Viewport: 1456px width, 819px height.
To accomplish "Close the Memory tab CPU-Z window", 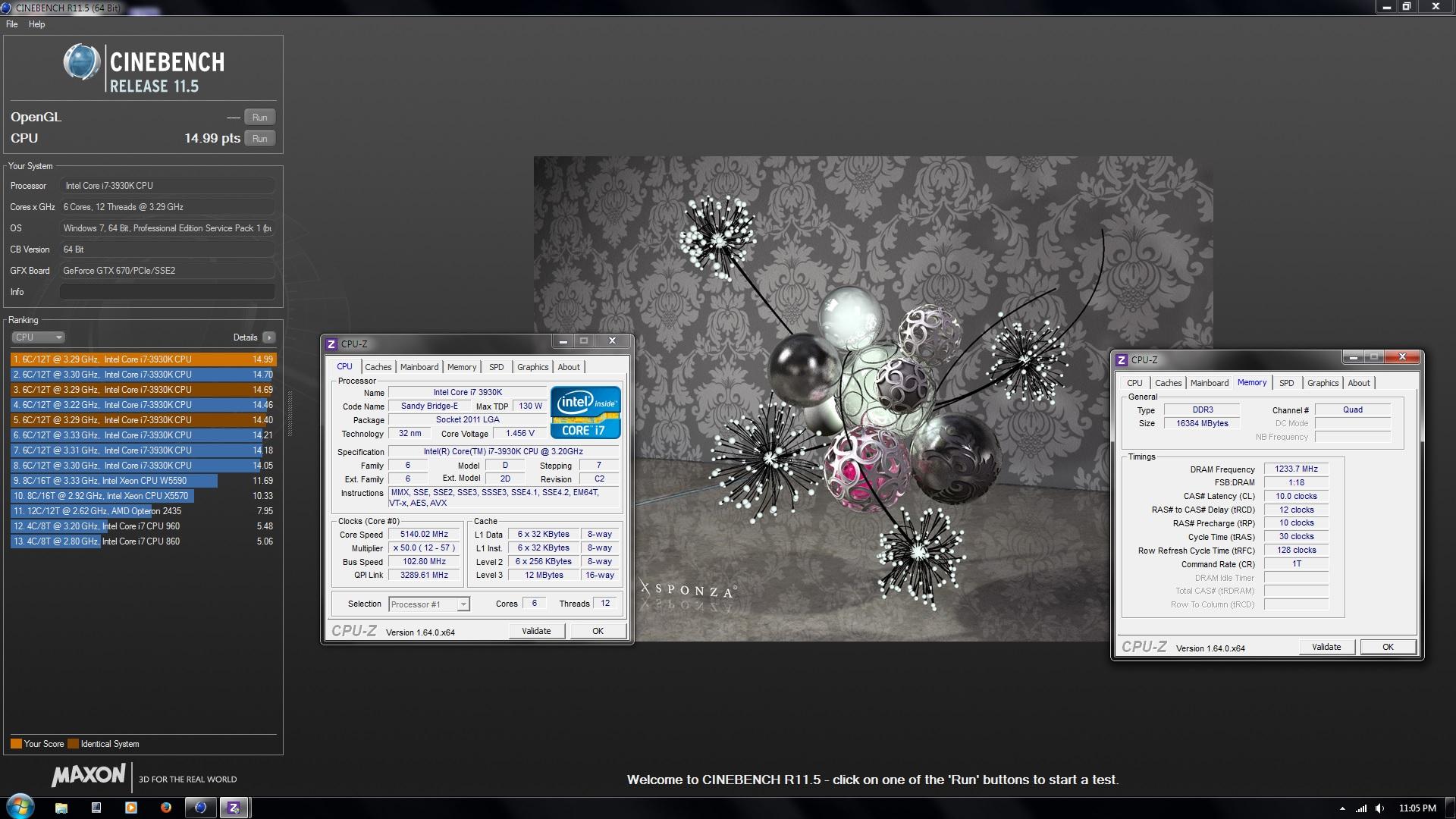I will (x=1402, y=356).
